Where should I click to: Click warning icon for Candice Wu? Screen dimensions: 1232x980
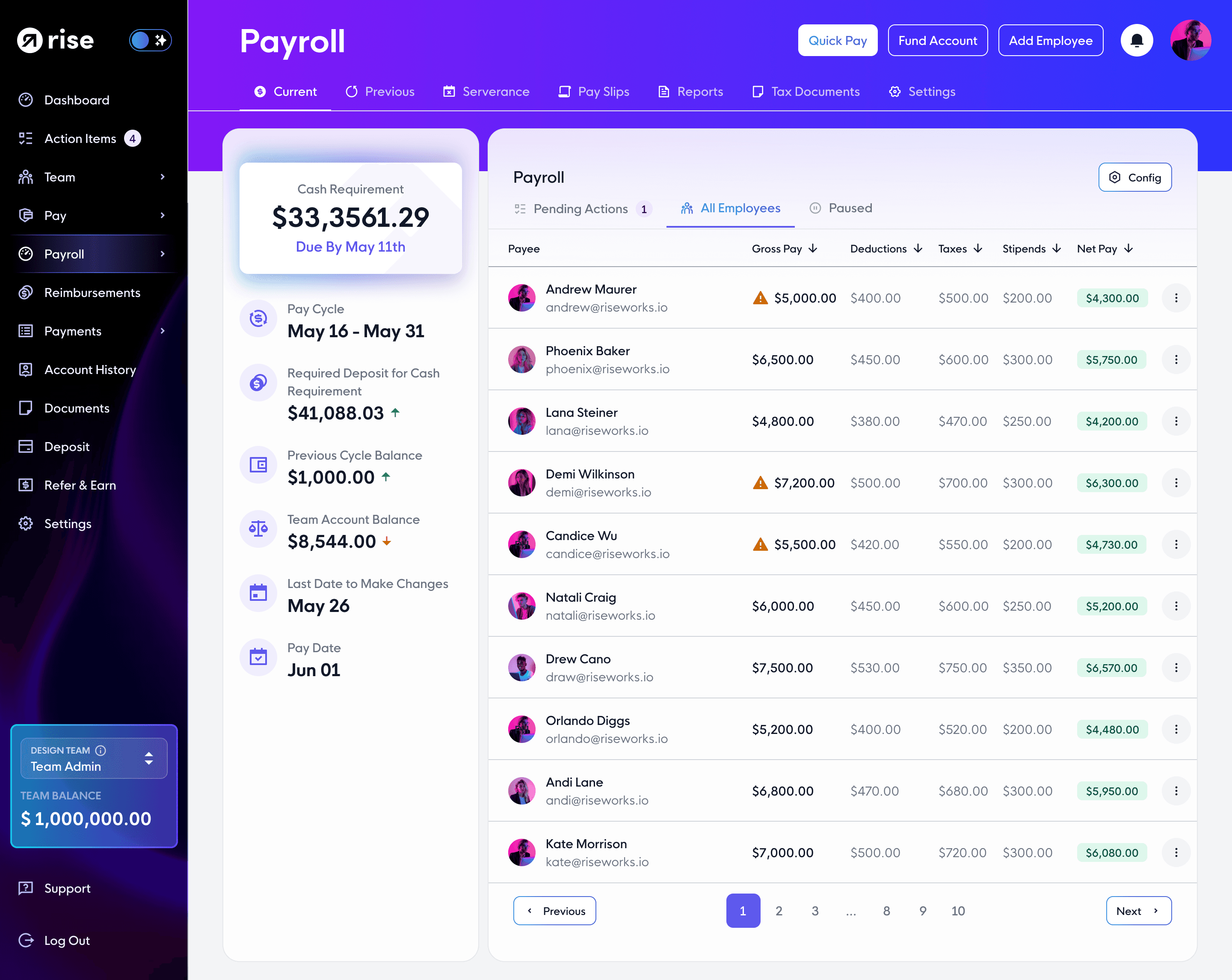point(760,544)
